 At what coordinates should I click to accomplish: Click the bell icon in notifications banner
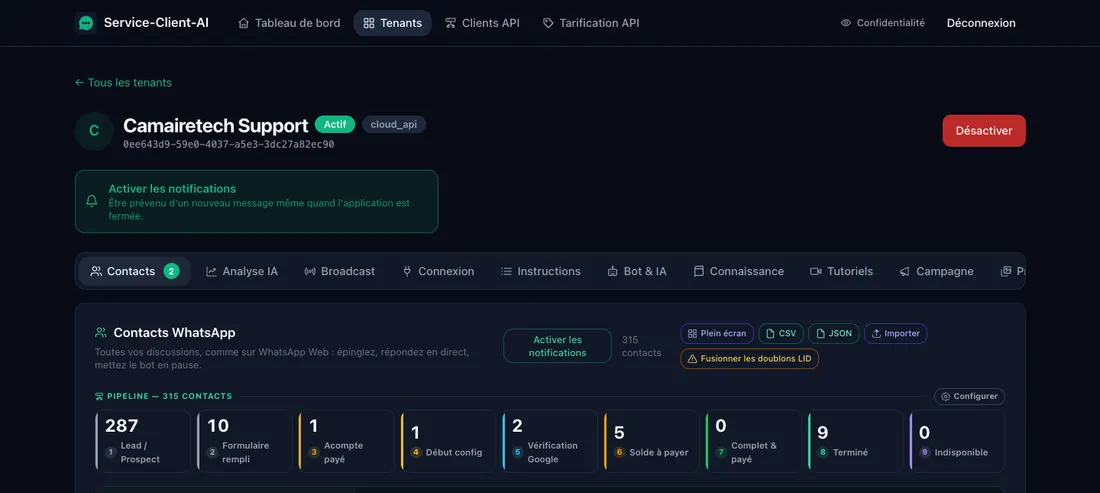92,201
